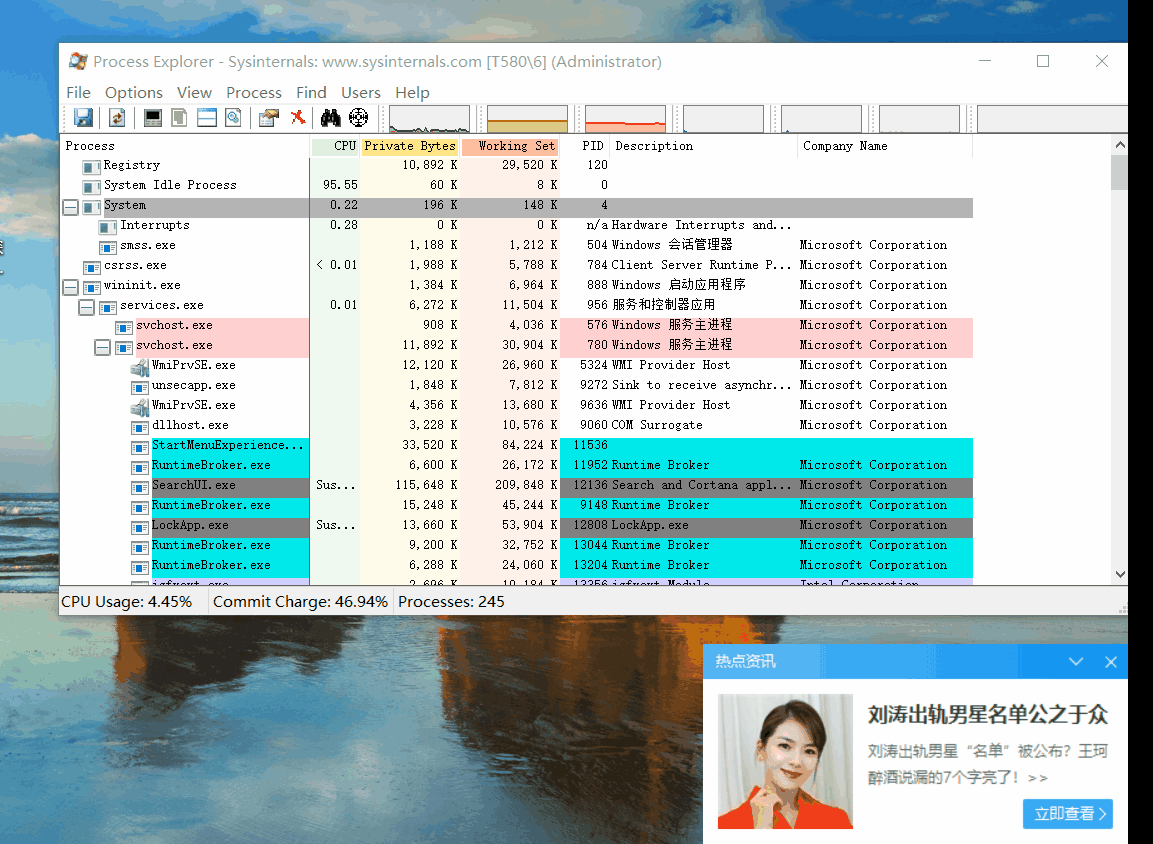This screenshot has height=844, width=1153.
Task: Sort by the CPU column header
Action: pos(335,146)
